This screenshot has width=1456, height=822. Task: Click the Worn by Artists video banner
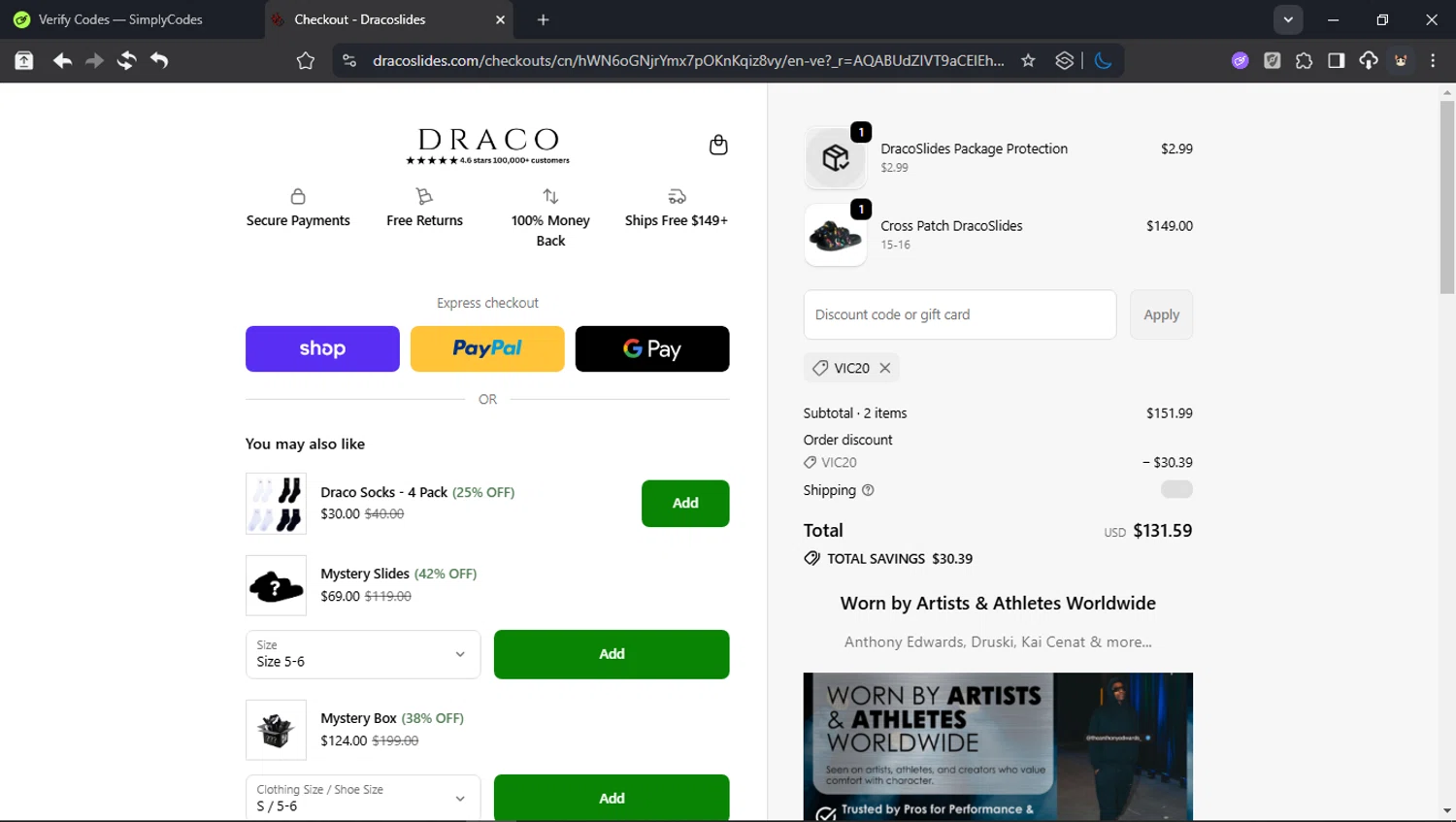click(x=998, y=746)
